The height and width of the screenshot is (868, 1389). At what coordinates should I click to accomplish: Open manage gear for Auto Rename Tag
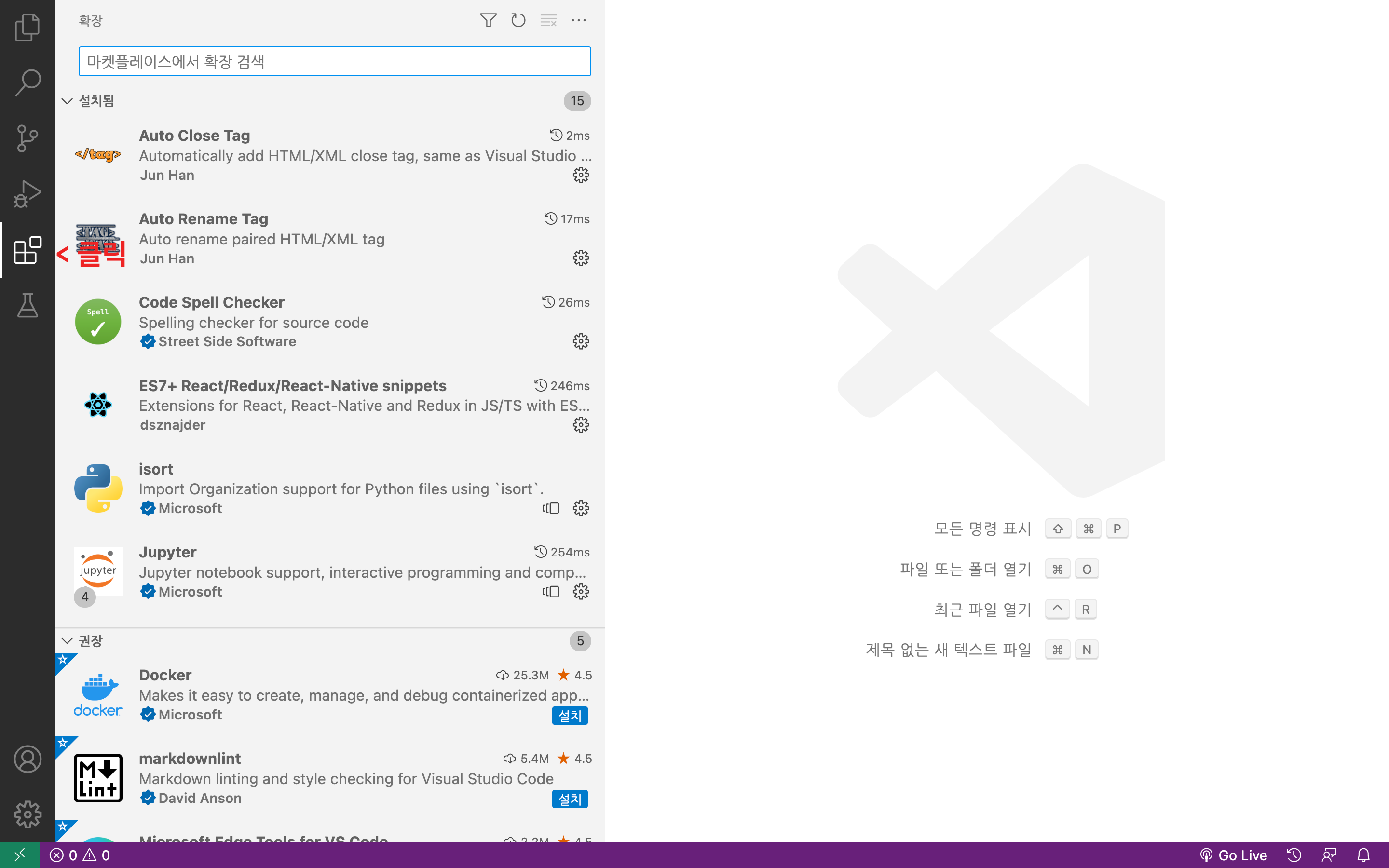point(581,258)
